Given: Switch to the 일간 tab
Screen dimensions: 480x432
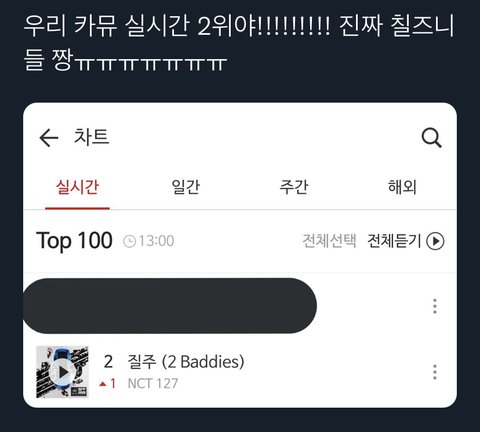Looking at the screenshot, I should pyautogui.click(x=186, y=187).
